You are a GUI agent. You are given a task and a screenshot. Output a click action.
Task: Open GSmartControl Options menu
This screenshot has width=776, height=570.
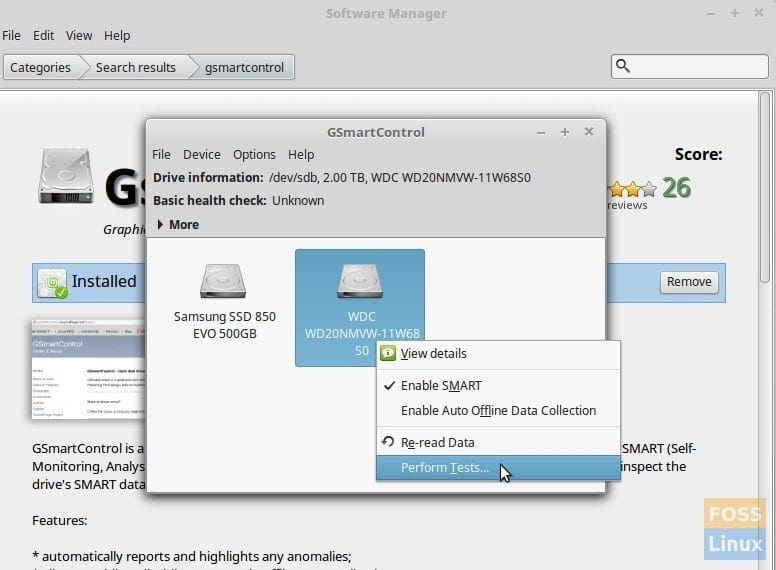click(254, 155)
